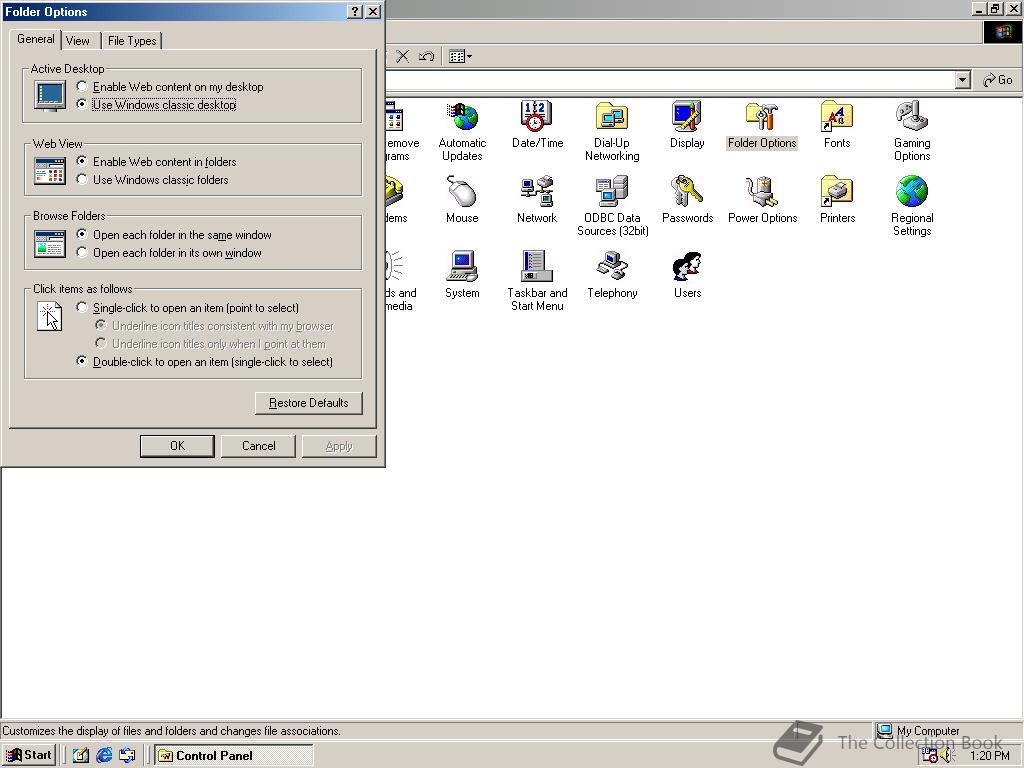The height and width of the screenshot is (768, 1024).
Task: Open the Fonts folder icon
Action: [x=837, y=124]
